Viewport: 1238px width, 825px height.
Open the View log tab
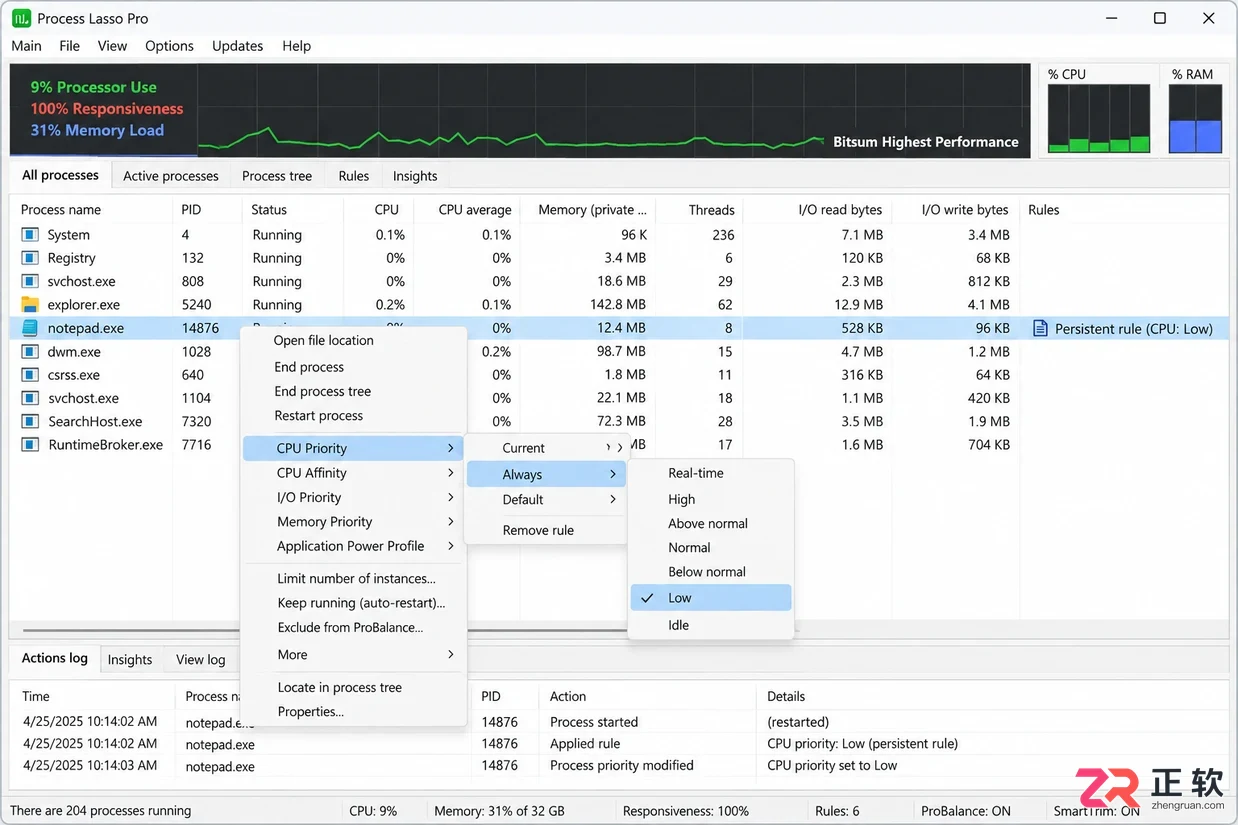[200, 659]
